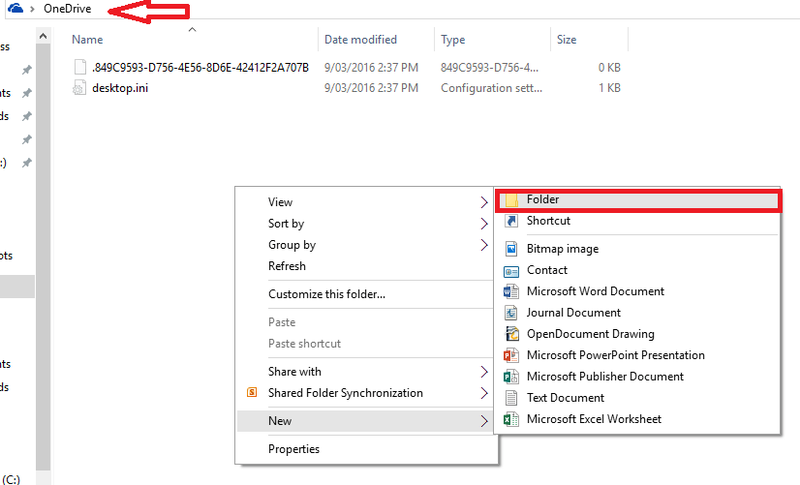
Task: Click the Journal Document icon
Action: point(511,313)
